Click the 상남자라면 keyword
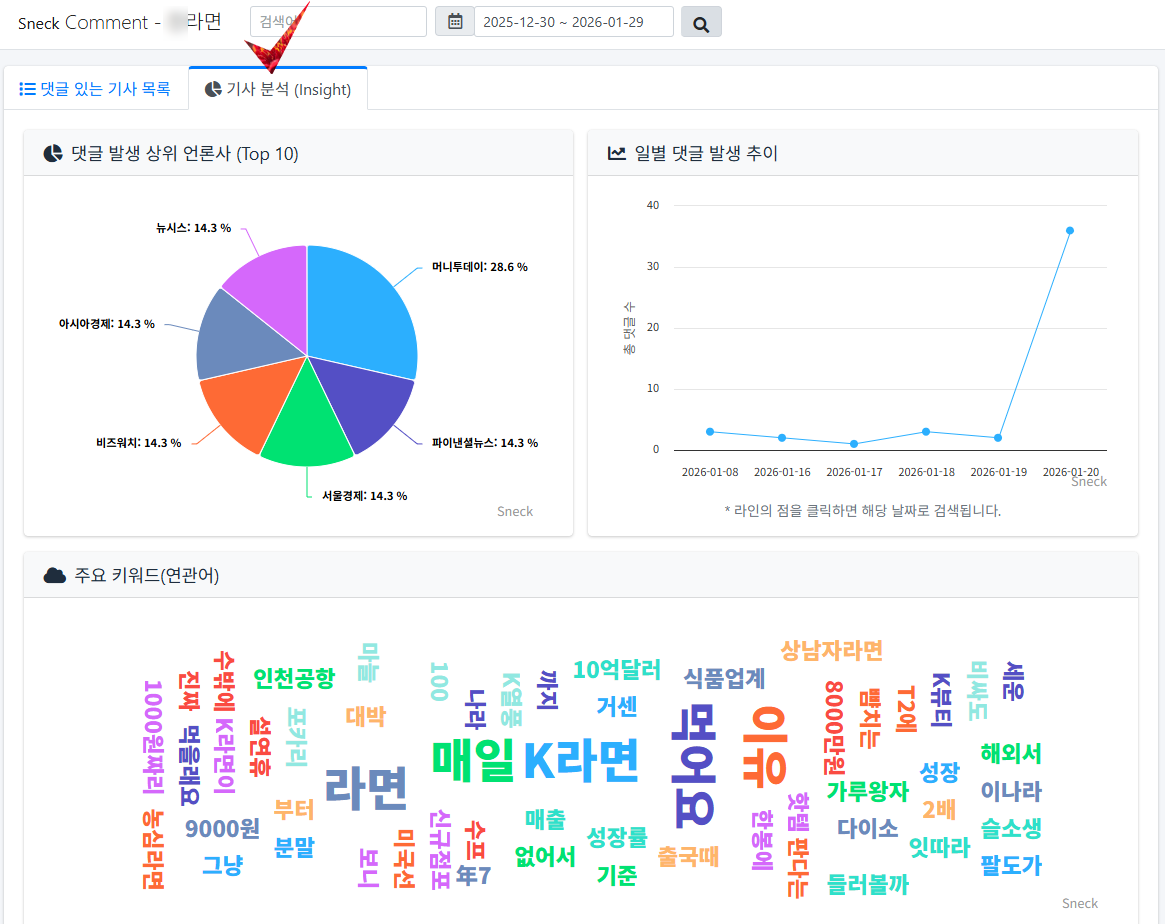Image resolution: width=1165 pixels, height=924 pixels. point(831,651)
